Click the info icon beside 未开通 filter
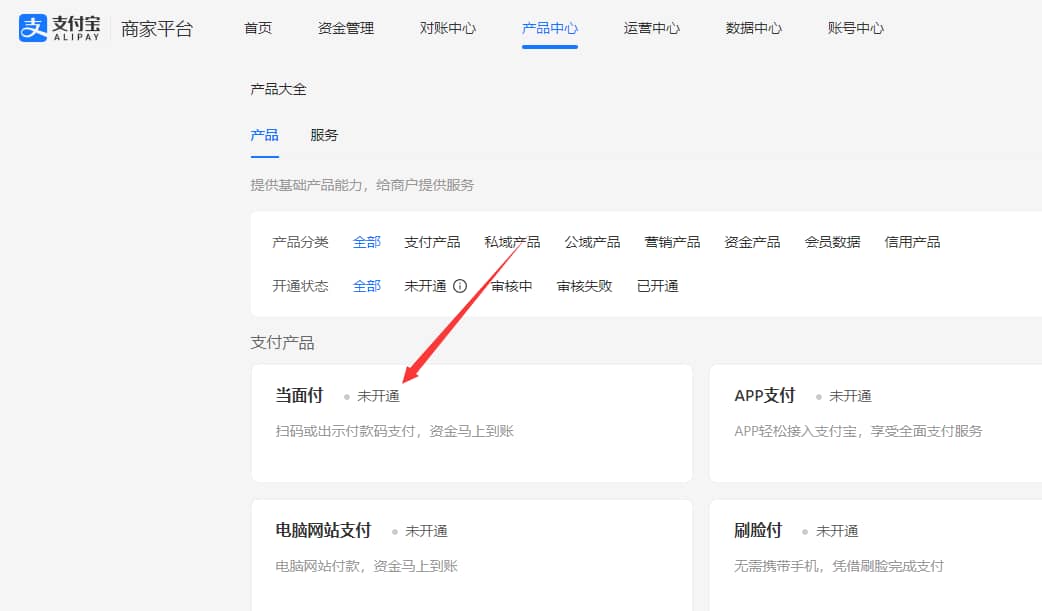This screenshot has width=1042, height=611. pyautogui.click(x=459, y=285)
